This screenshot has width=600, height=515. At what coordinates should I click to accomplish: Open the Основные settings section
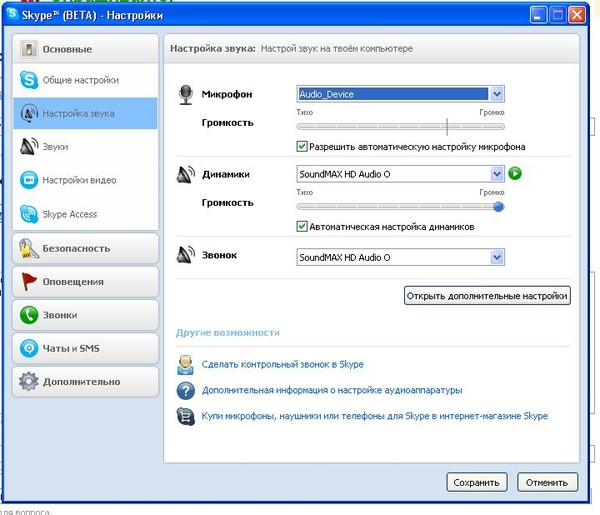click(x=85, y=49)
